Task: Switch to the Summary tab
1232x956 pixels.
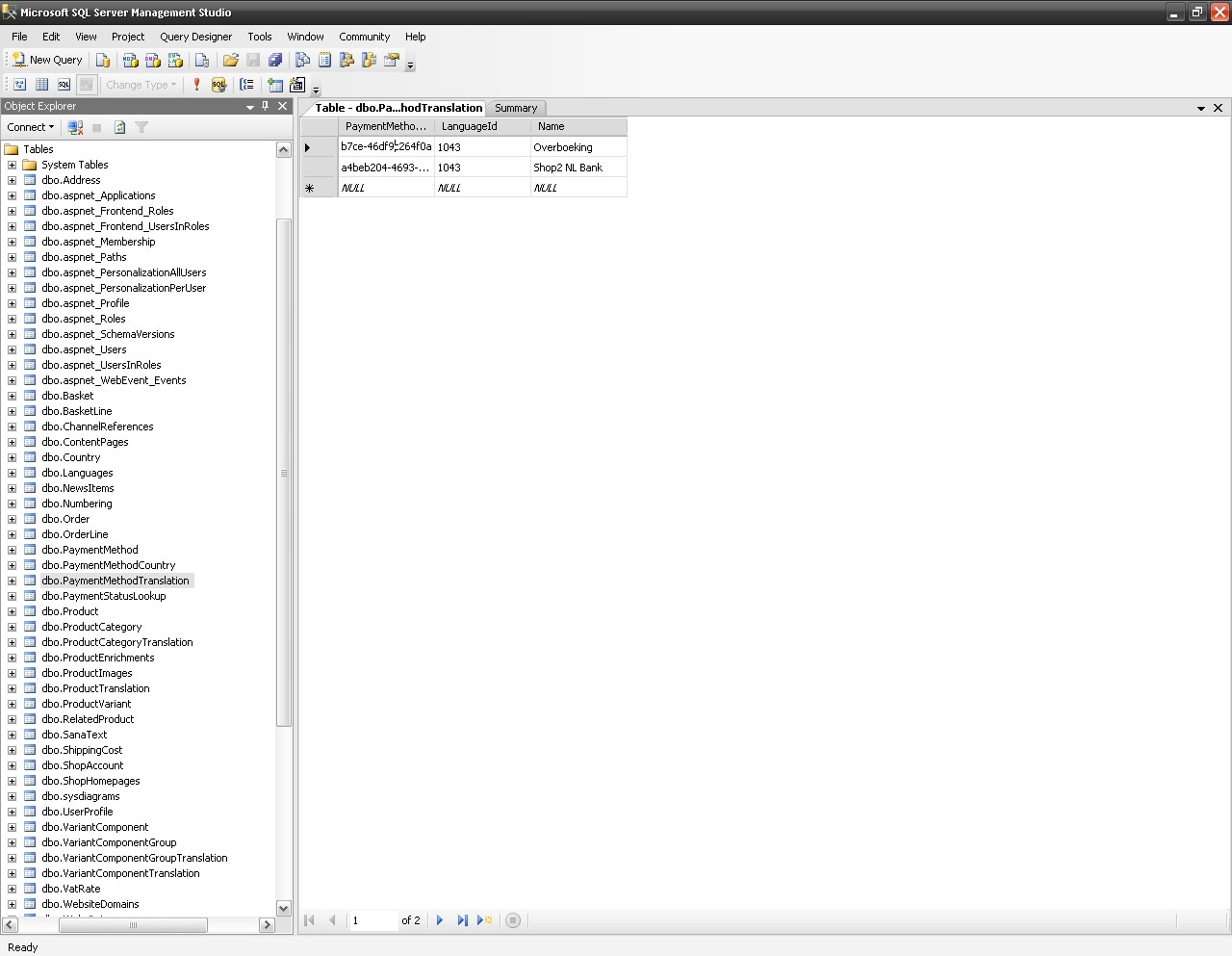Action: click(x=516, y=108)
